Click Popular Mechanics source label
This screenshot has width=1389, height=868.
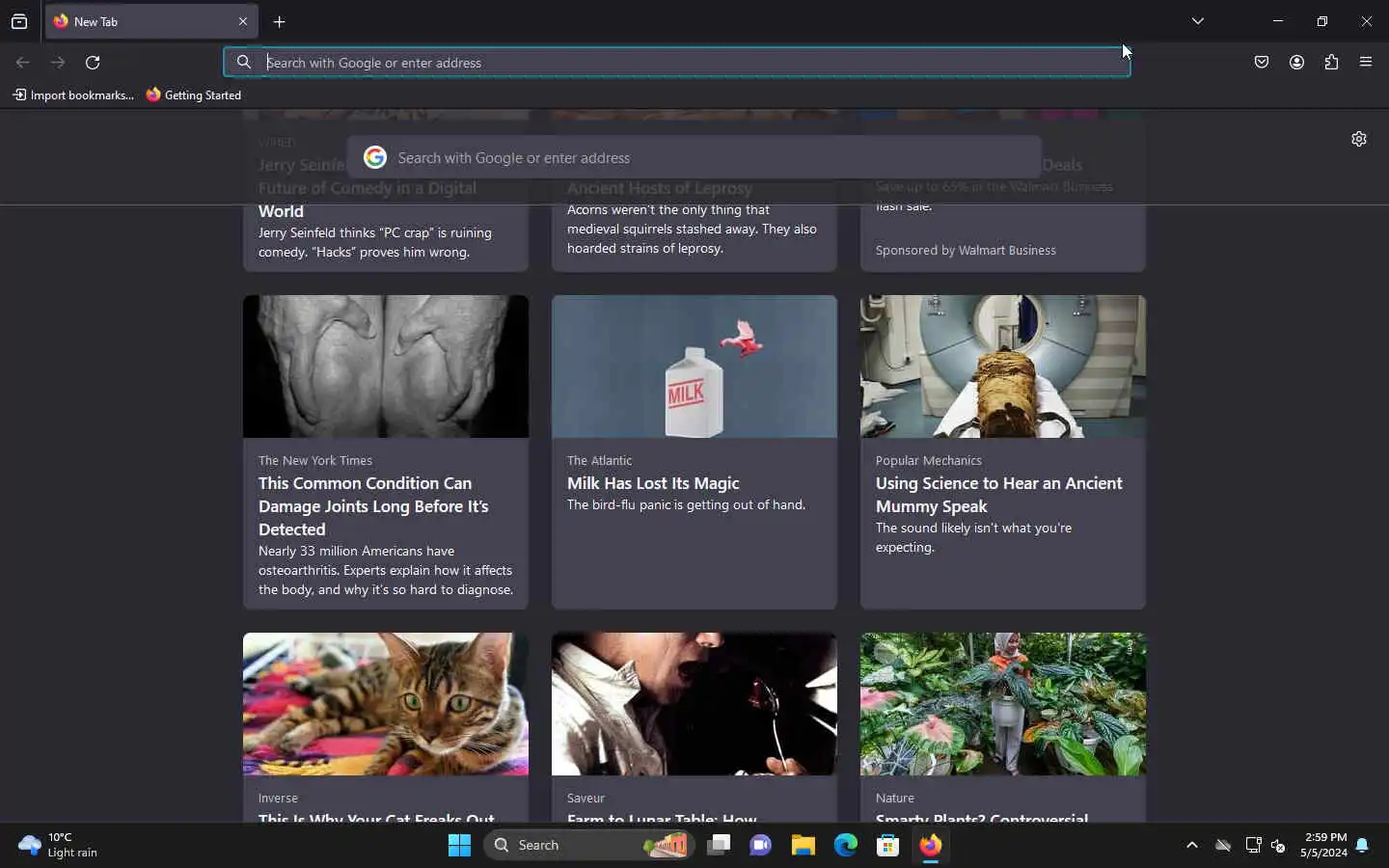pos(929,461)
